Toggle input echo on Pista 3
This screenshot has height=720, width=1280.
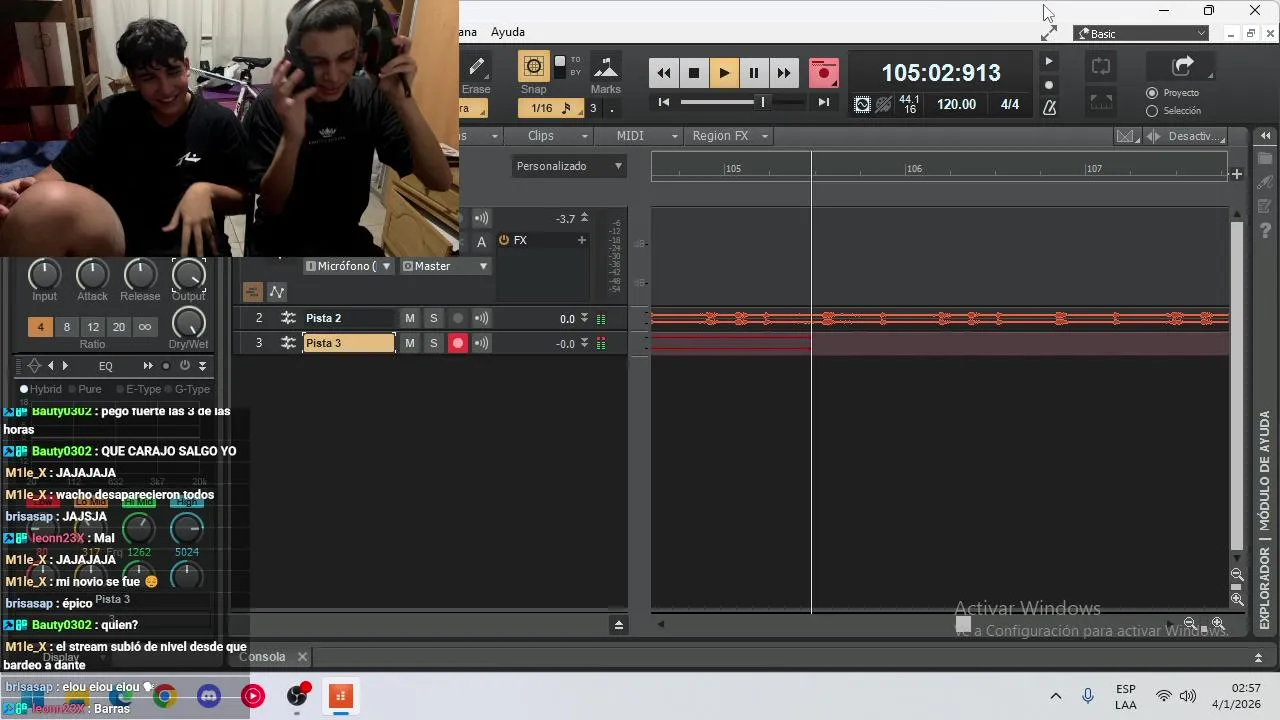click(482, 343)
